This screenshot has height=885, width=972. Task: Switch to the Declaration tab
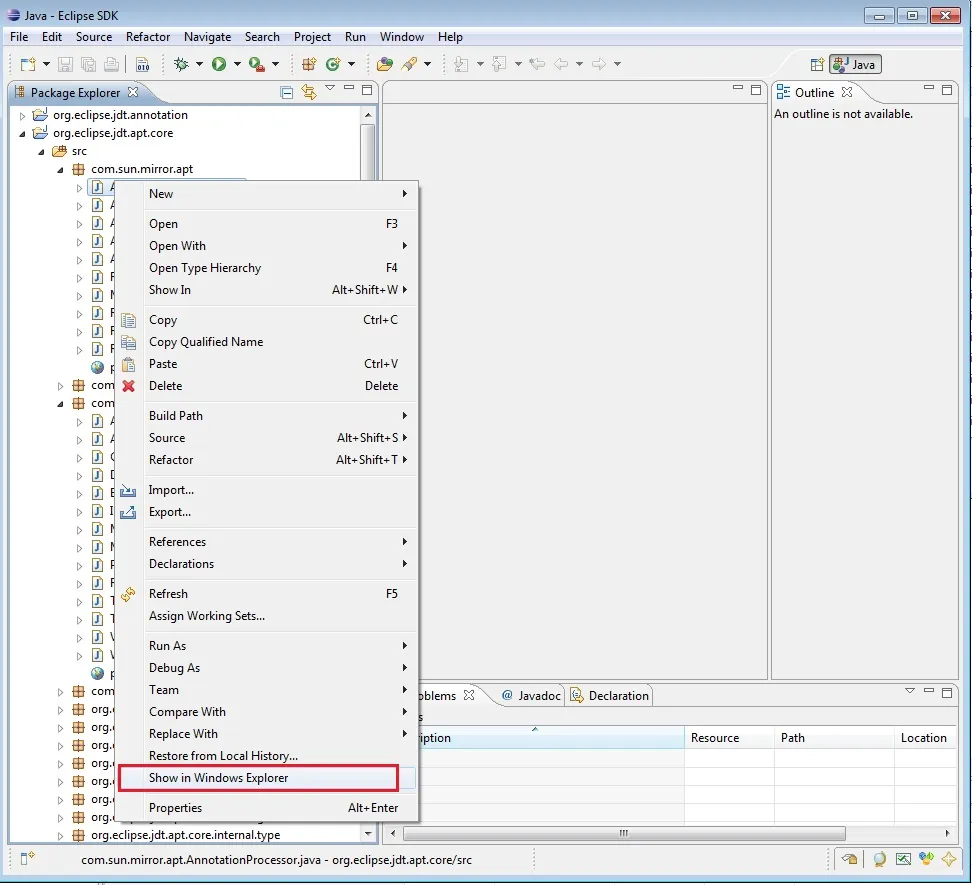(x=609, y=695)
